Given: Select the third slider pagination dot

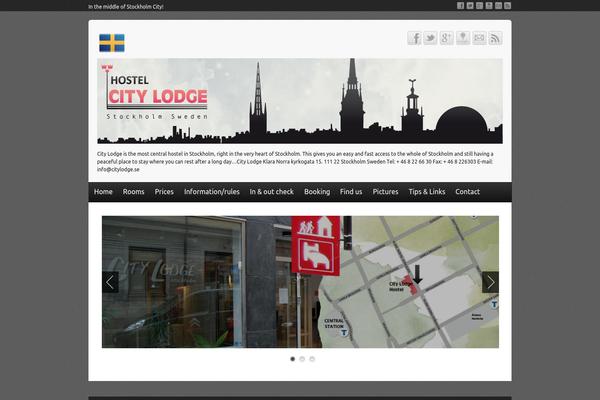Looking at the screenshot, I should pos(312,359).
